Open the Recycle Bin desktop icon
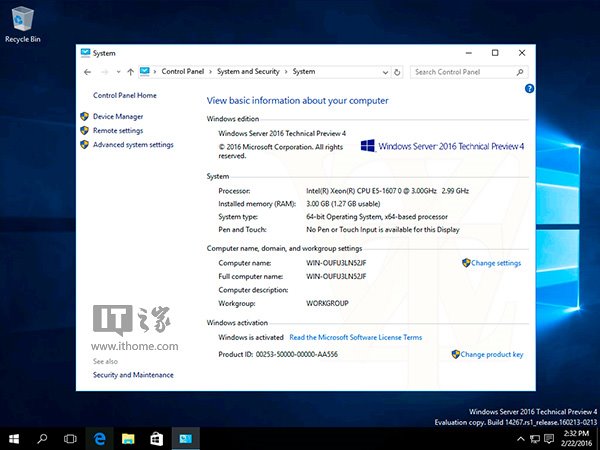600x450 pixels. [x=23, y=25]
